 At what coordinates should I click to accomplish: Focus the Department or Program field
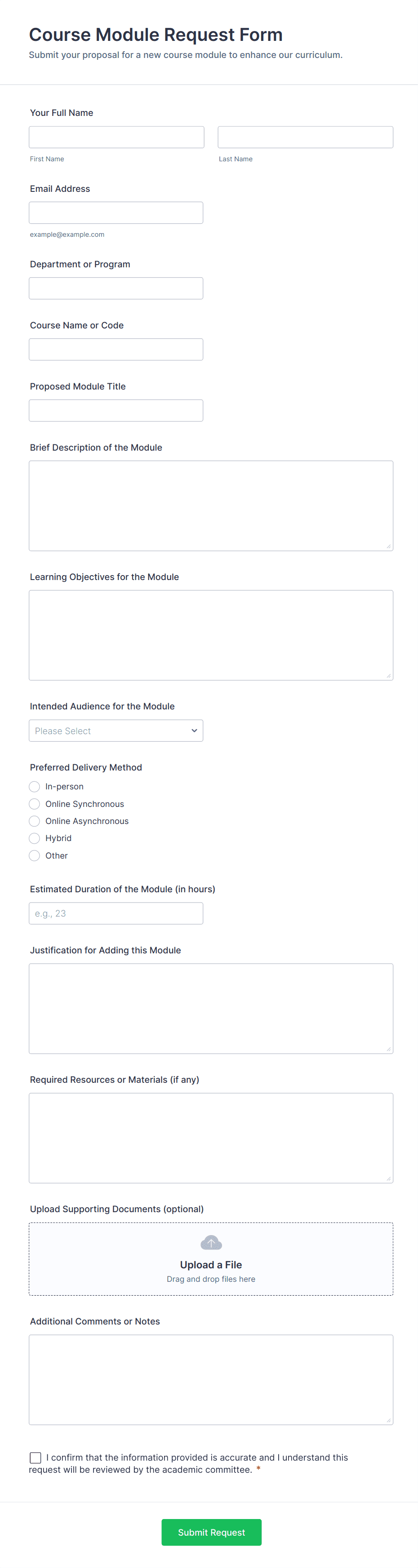(116, 288)
